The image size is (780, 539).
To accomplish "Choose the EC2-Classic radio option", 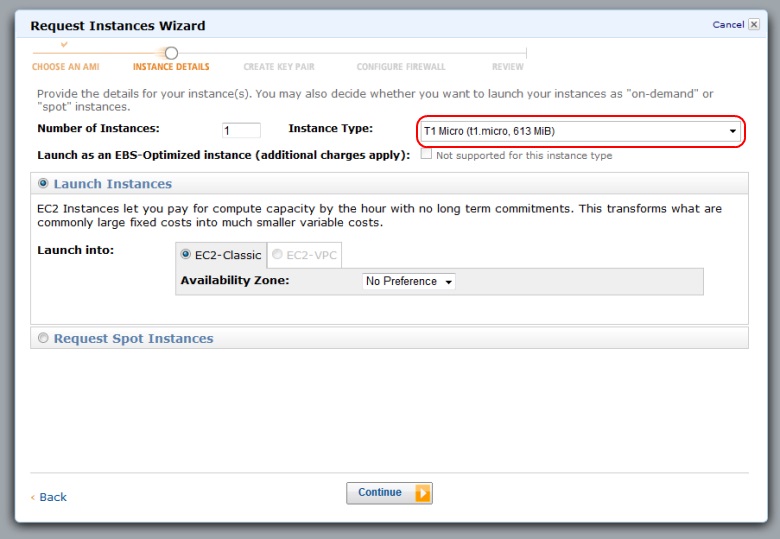I will [186, 254].
